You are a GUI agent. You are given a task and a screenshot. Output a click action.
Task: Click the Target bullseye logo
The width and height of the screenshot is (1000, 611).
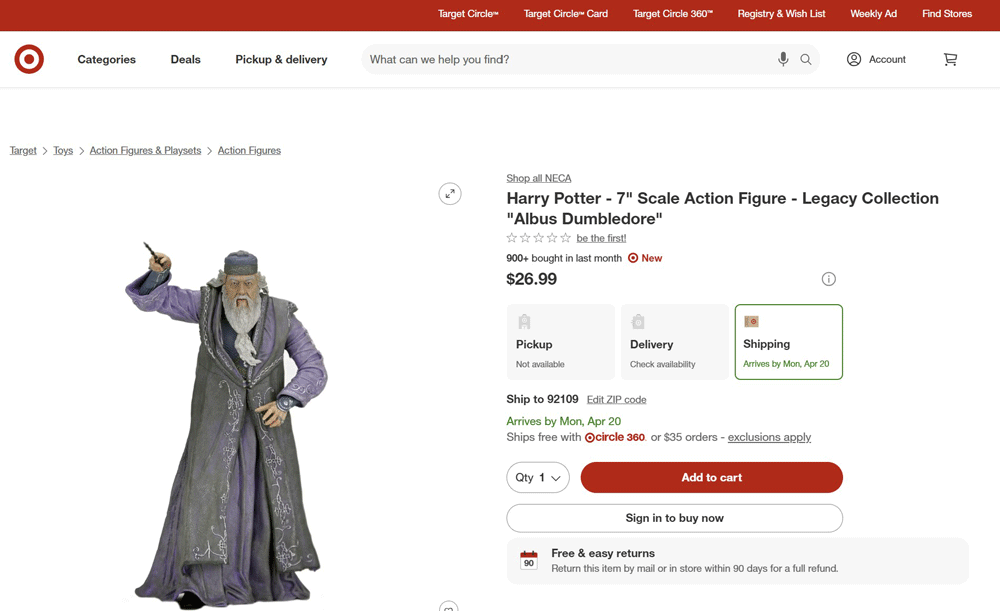29,59
